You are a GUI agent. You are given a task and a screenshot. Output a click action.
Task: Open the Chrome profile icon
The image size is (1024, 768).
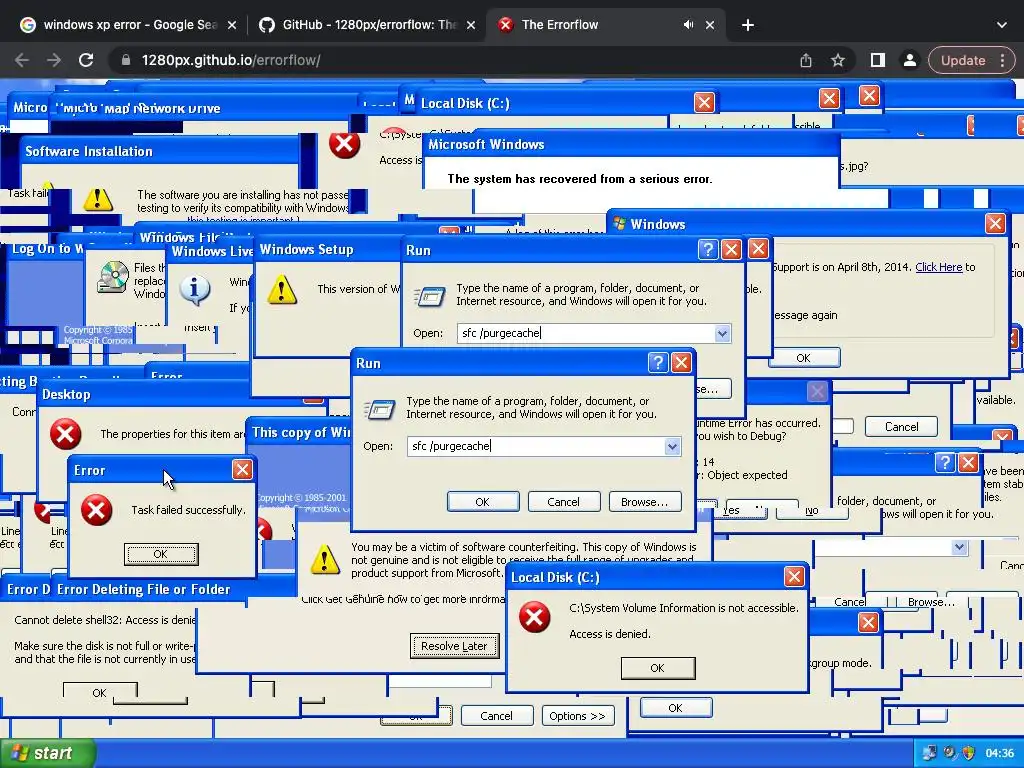[909, 60]
